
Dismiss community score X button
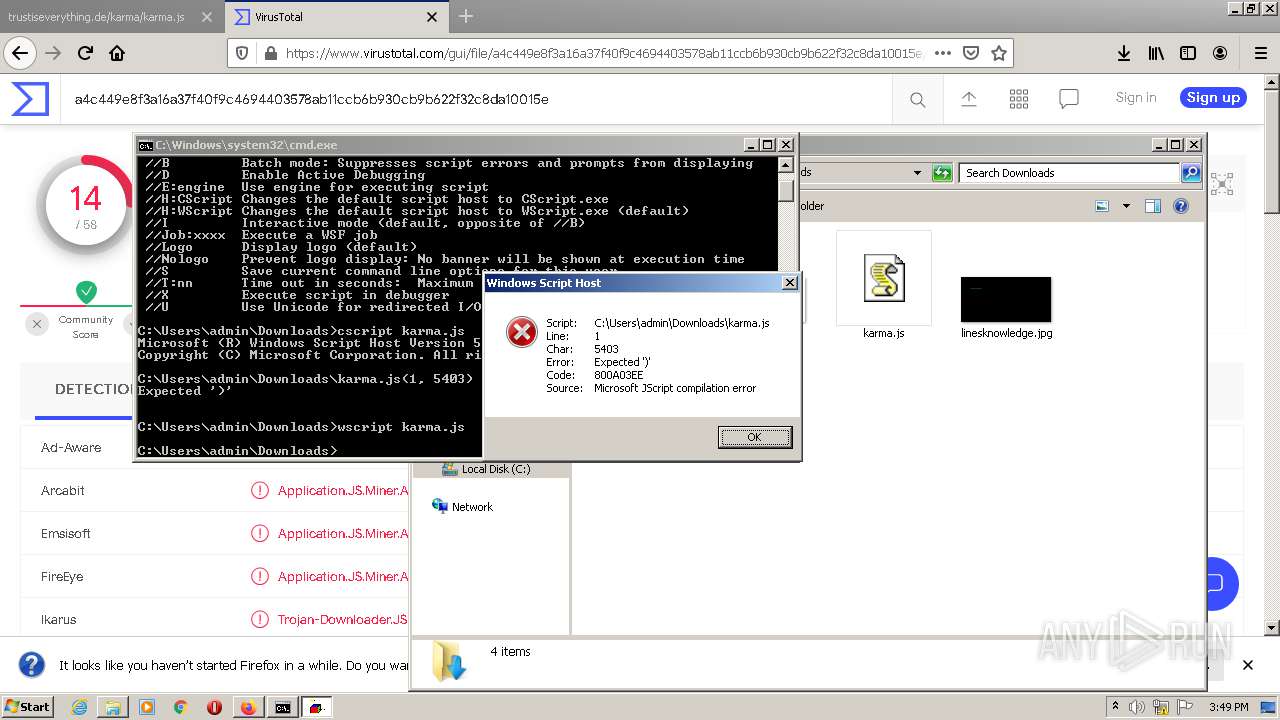[x=37, y=324]
